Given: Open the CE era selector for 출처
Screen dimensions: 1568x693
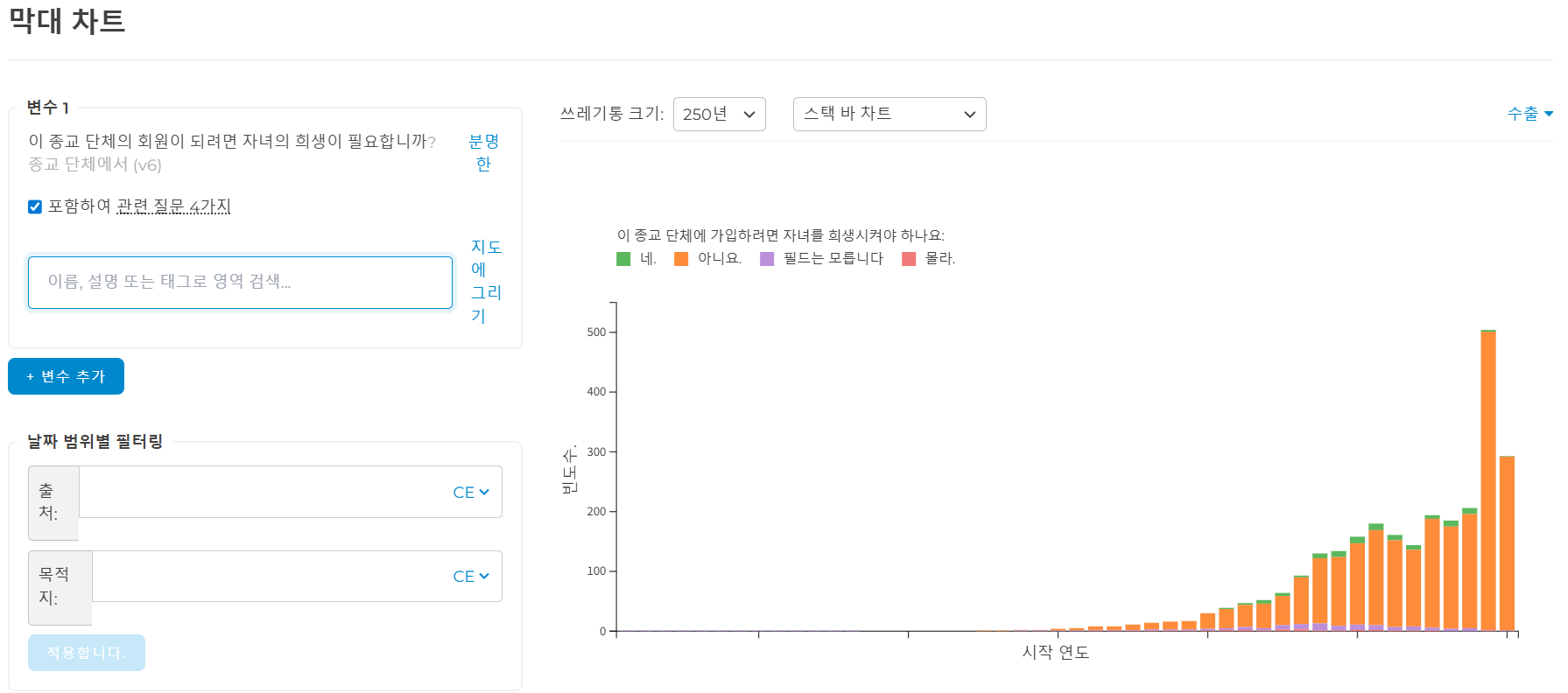Looking at the screenshot, I should [471, 493].
